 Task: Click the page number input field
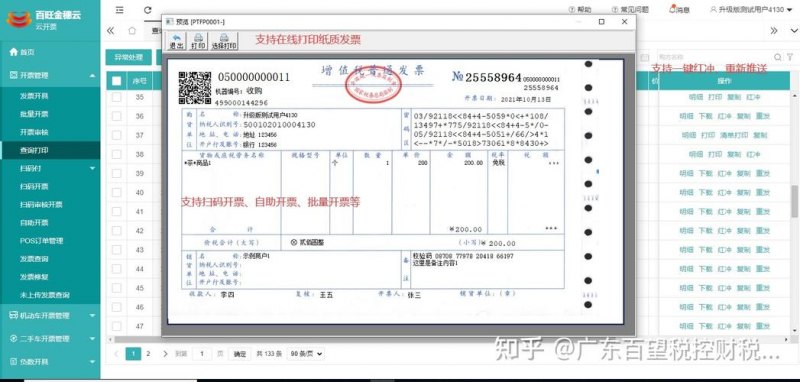pyautogui.click(x=202, y=353)
